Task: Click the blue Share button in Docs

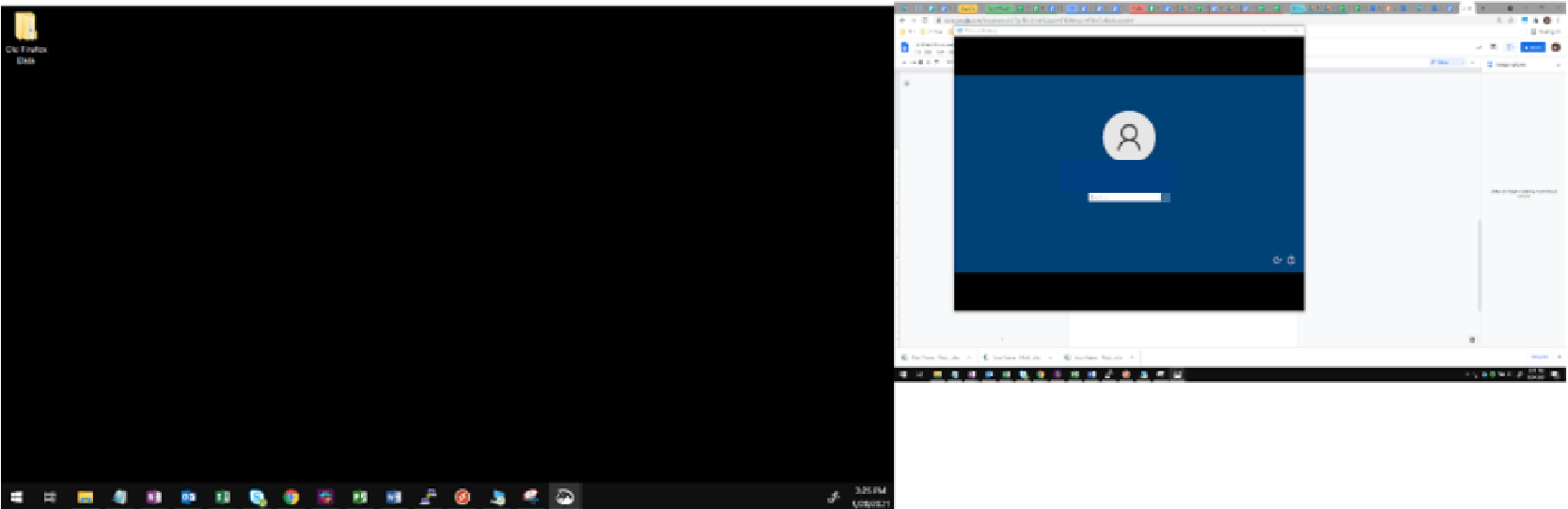Action: click(x=1532, y=47)
